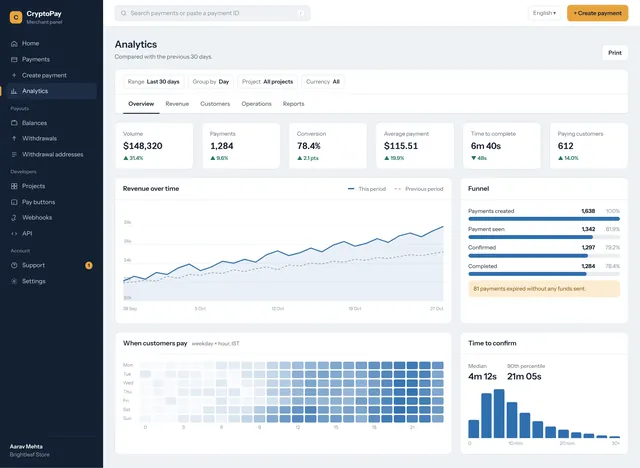
Task: Click the 90th percentile 21m 05s value
Action: click(524, 376)
